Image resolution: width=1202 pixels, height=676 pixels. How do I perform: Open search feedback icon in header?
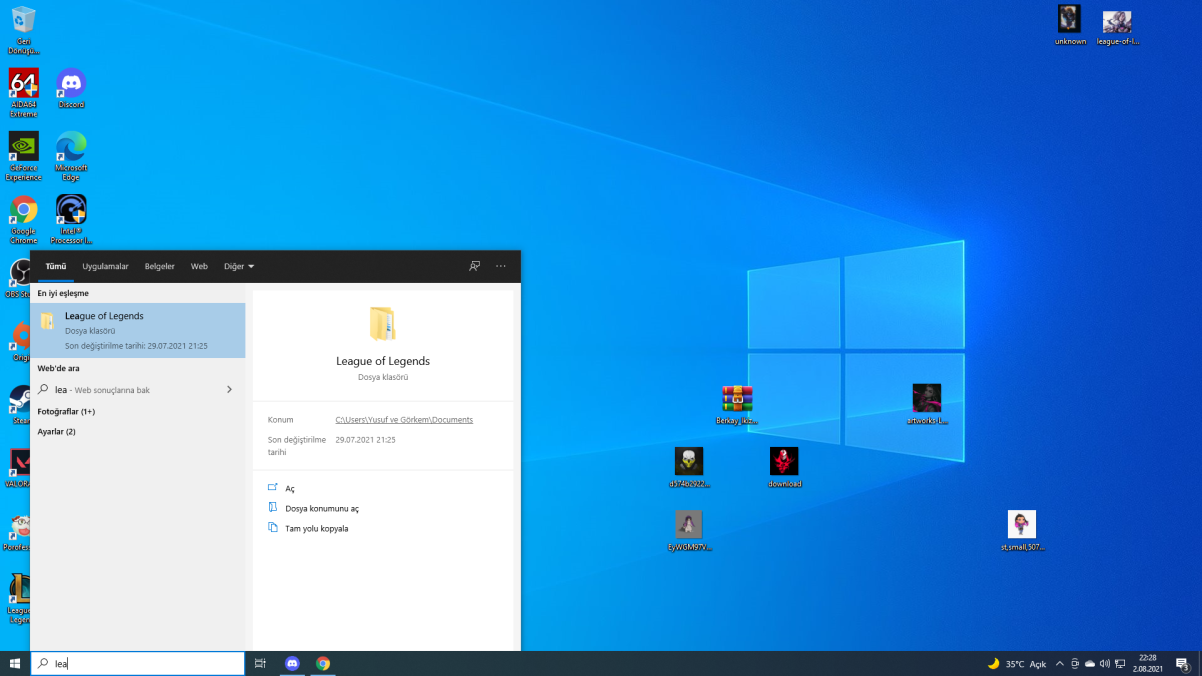tap(475, 266)
